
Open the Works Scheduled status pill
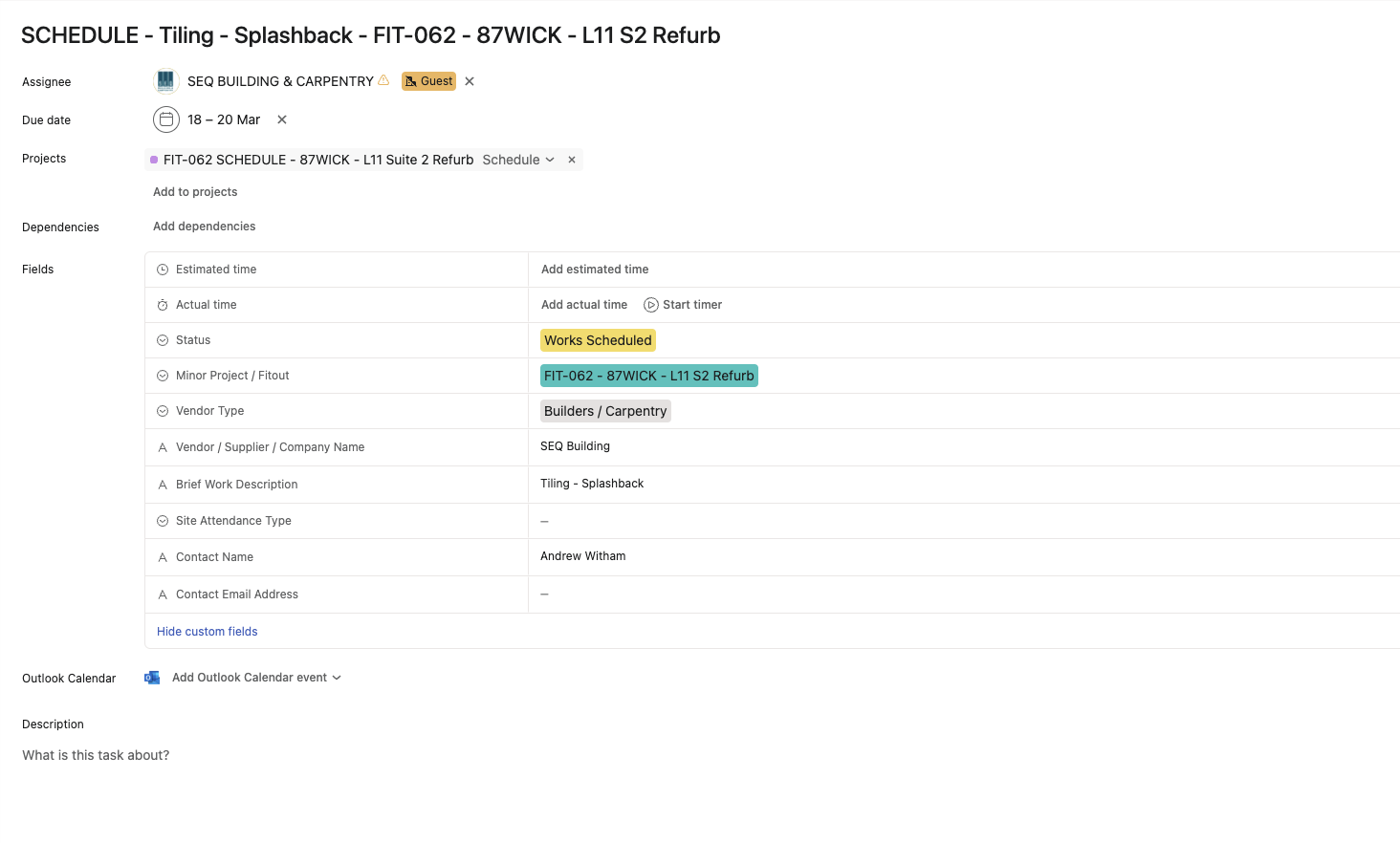(598, 340)
